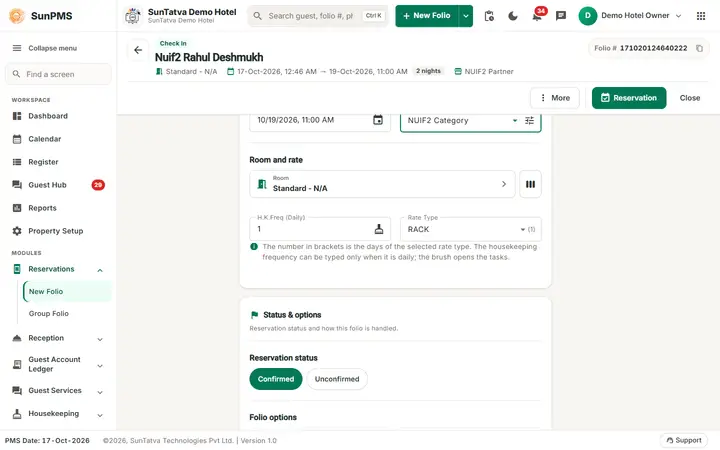Select New Folio submenu item
This screenshot has height=450, width=720.
67,292
